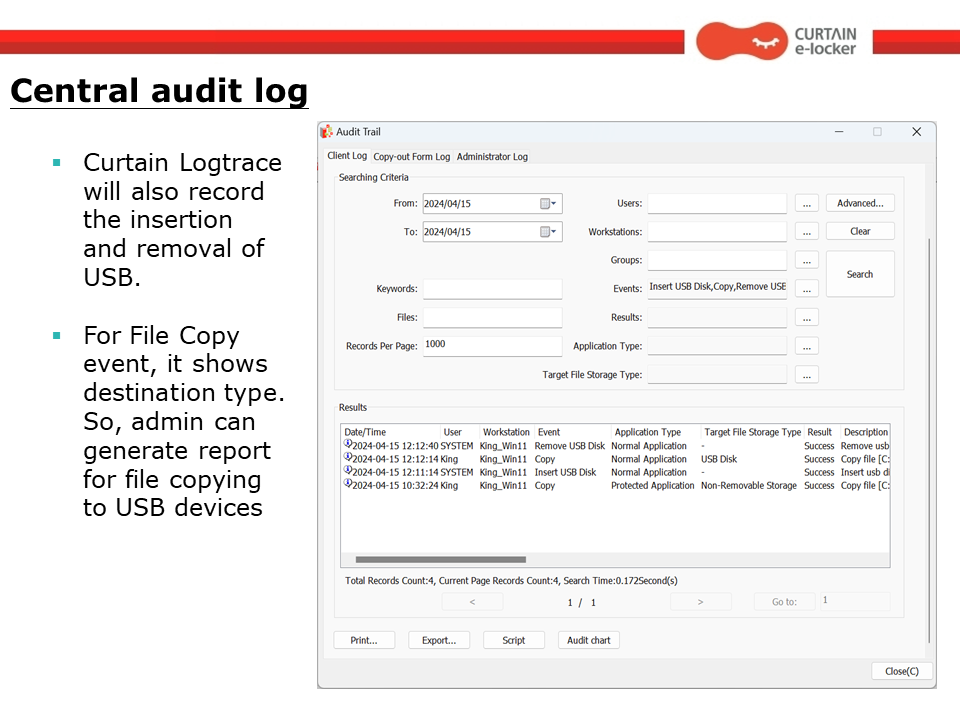Click the ellipsis icon beside Results

click(806, 317)
